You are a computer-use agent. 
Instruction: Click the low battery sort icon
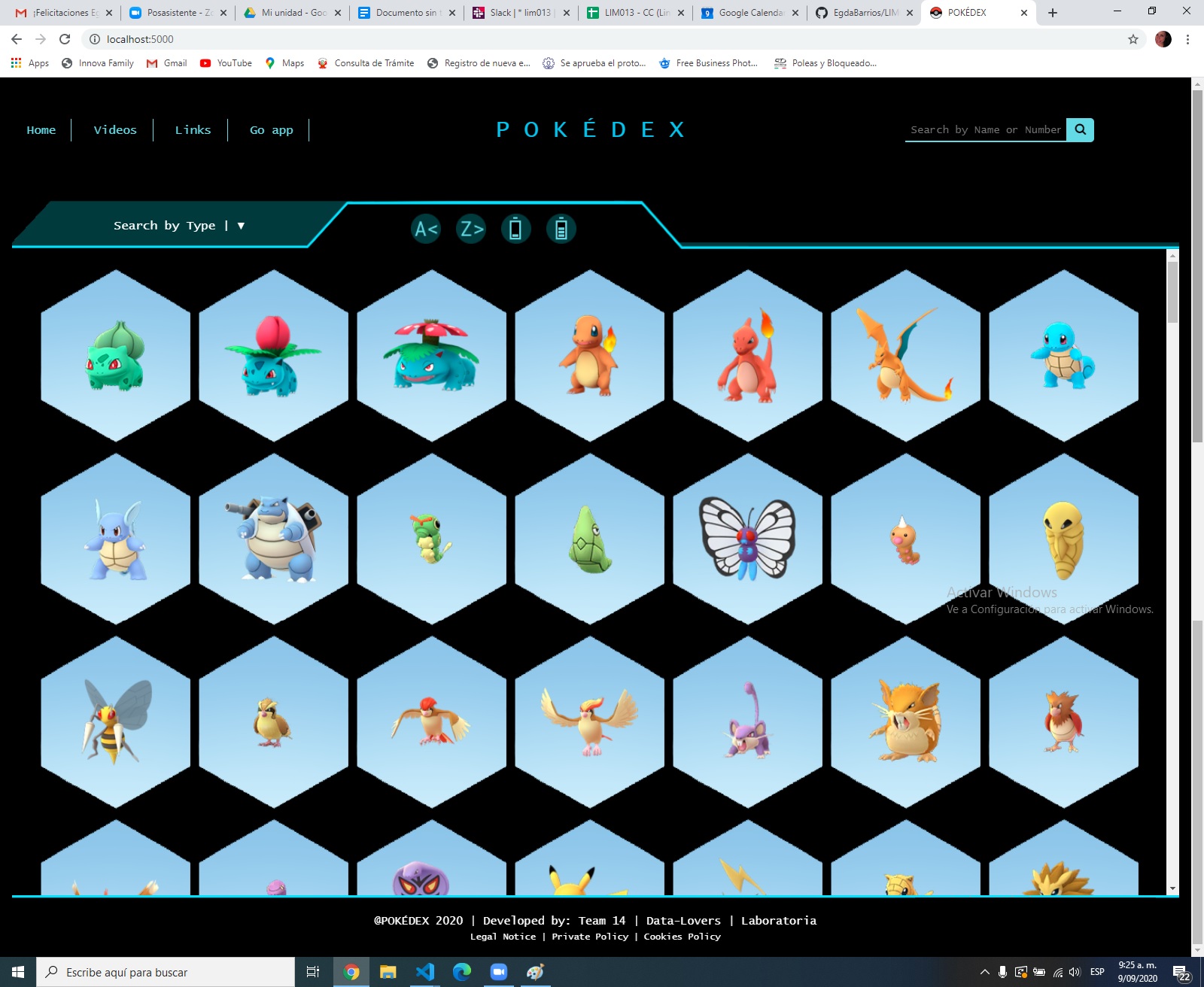[x=516, y=229]
